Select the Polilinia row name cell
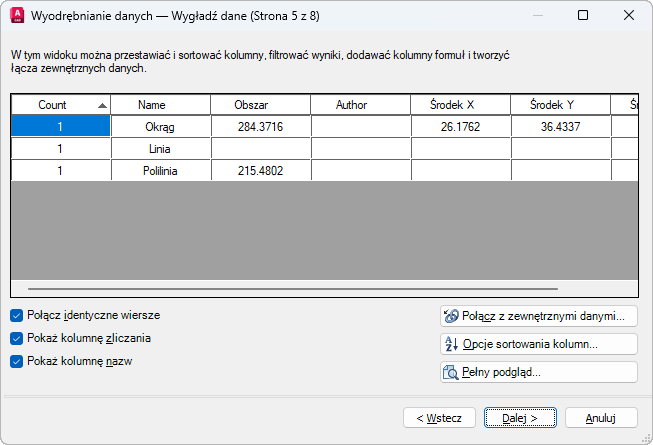The height and width of the screenshot is (445, 653). 160,171
